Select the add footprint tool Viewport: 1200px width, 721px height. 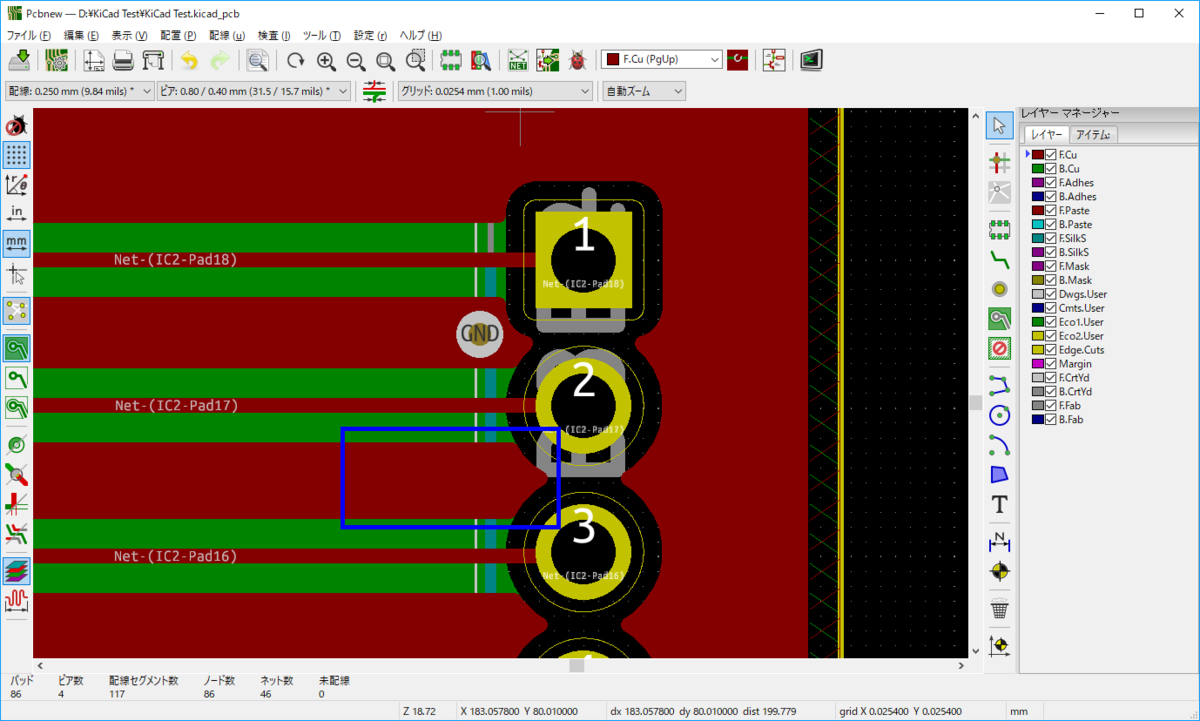[999, 228]
